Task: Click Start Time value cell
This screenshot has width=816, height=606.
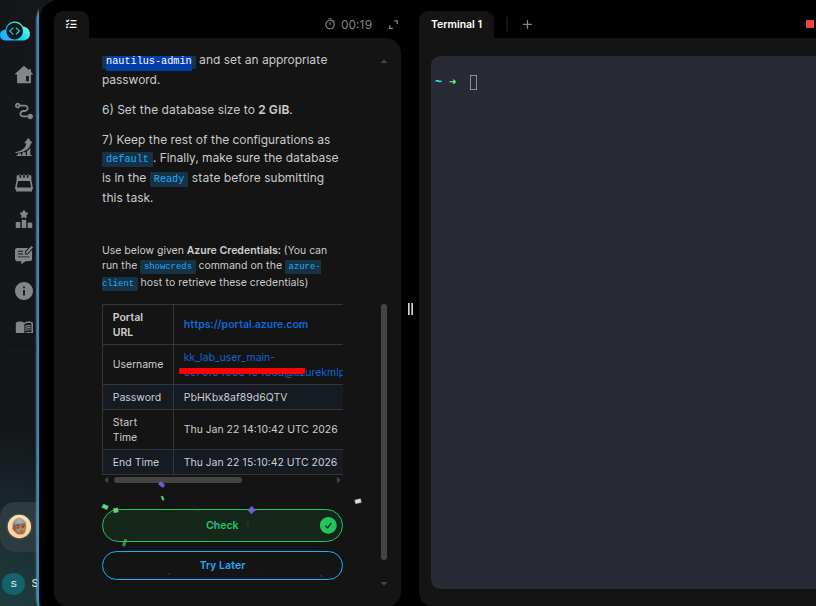Action: (261, 430)
